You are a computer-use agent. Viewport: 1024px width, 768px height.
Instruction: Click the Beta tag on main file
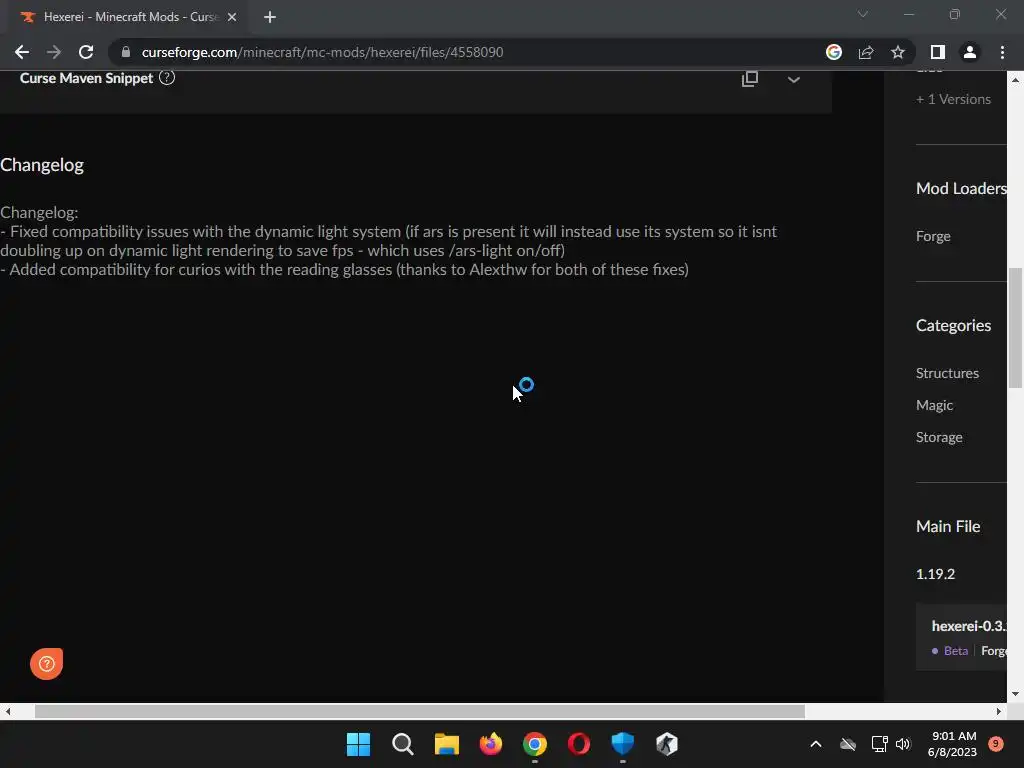(x=955, y=650)
